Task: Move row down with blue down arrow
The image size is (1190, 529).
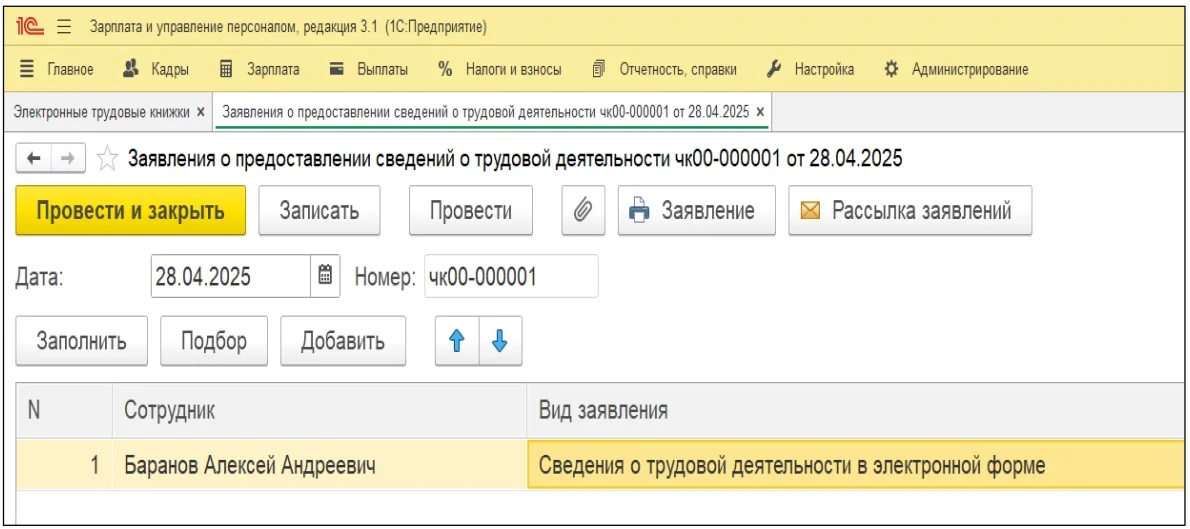Action: (500, 341)
